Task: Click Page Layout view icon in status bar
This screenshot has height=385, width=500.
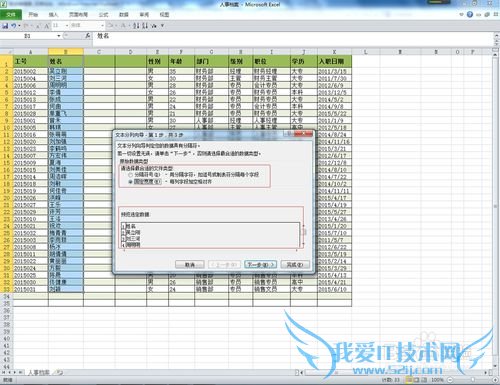Action: click(416, 380)
